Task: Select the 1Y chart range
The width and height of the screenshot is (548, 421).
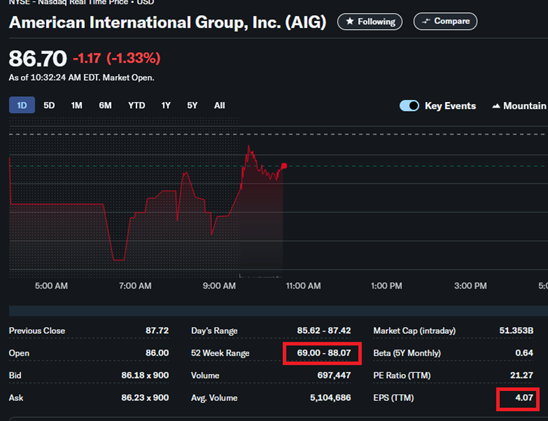Action: [x=166, y=105]
